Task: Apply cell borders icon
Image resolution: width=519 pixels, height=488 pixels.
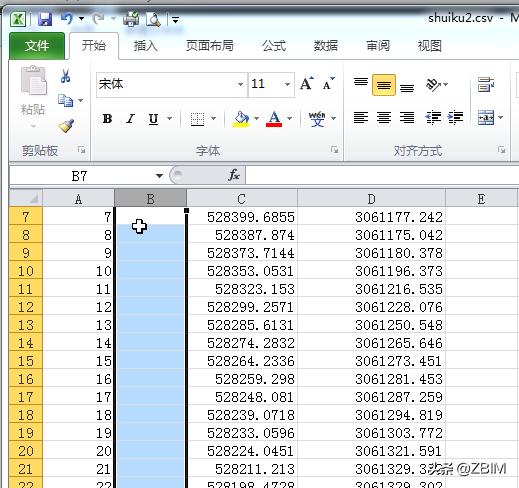Action: tap(197, 119)
